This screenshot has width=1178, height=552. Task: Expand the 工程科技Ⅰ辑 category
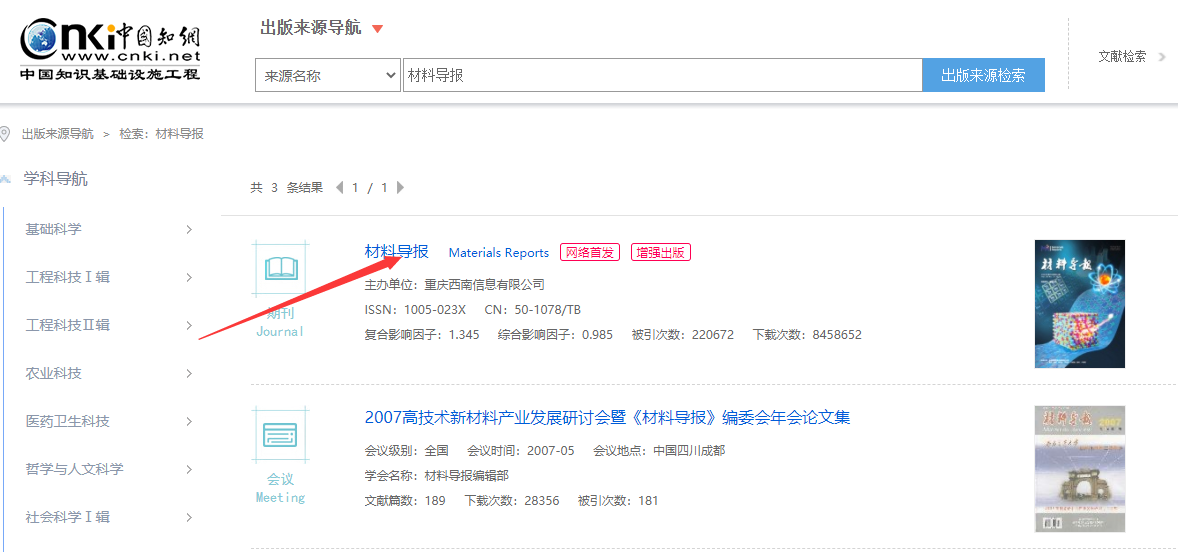coord(189,278)
